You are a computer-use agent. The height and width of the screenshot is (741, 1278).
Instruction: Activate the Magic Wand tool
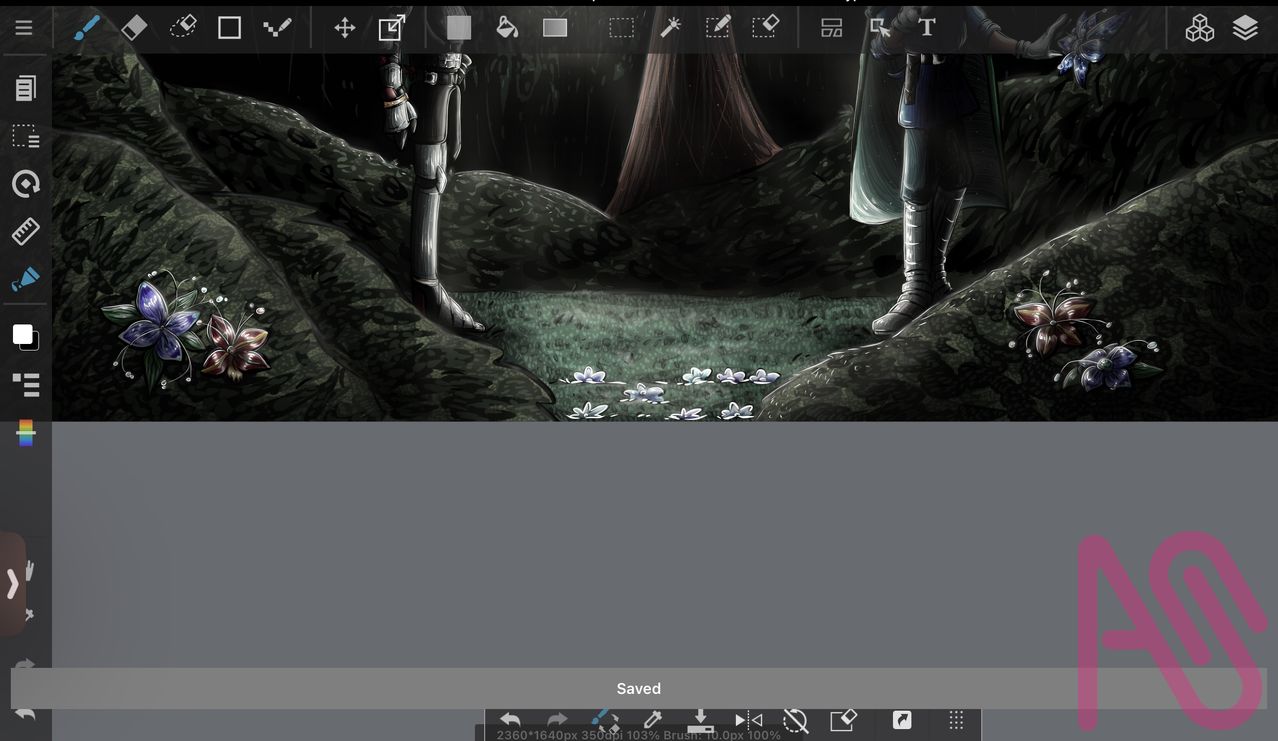point(670,28)
